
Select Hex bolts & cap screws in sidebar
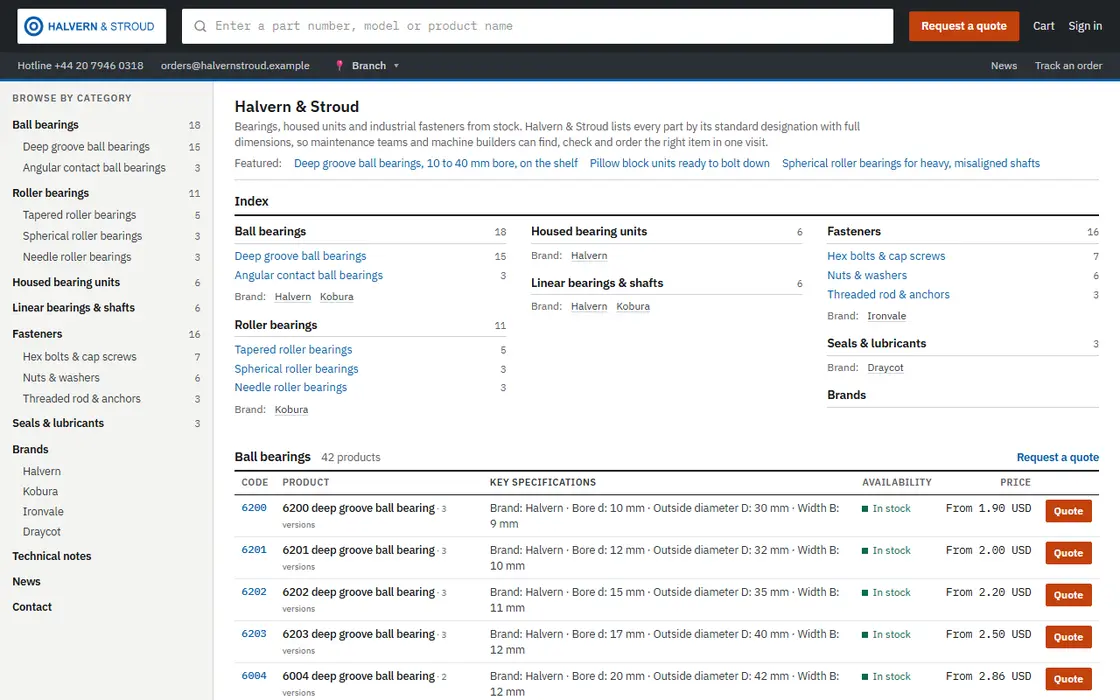tap(79, 356)
